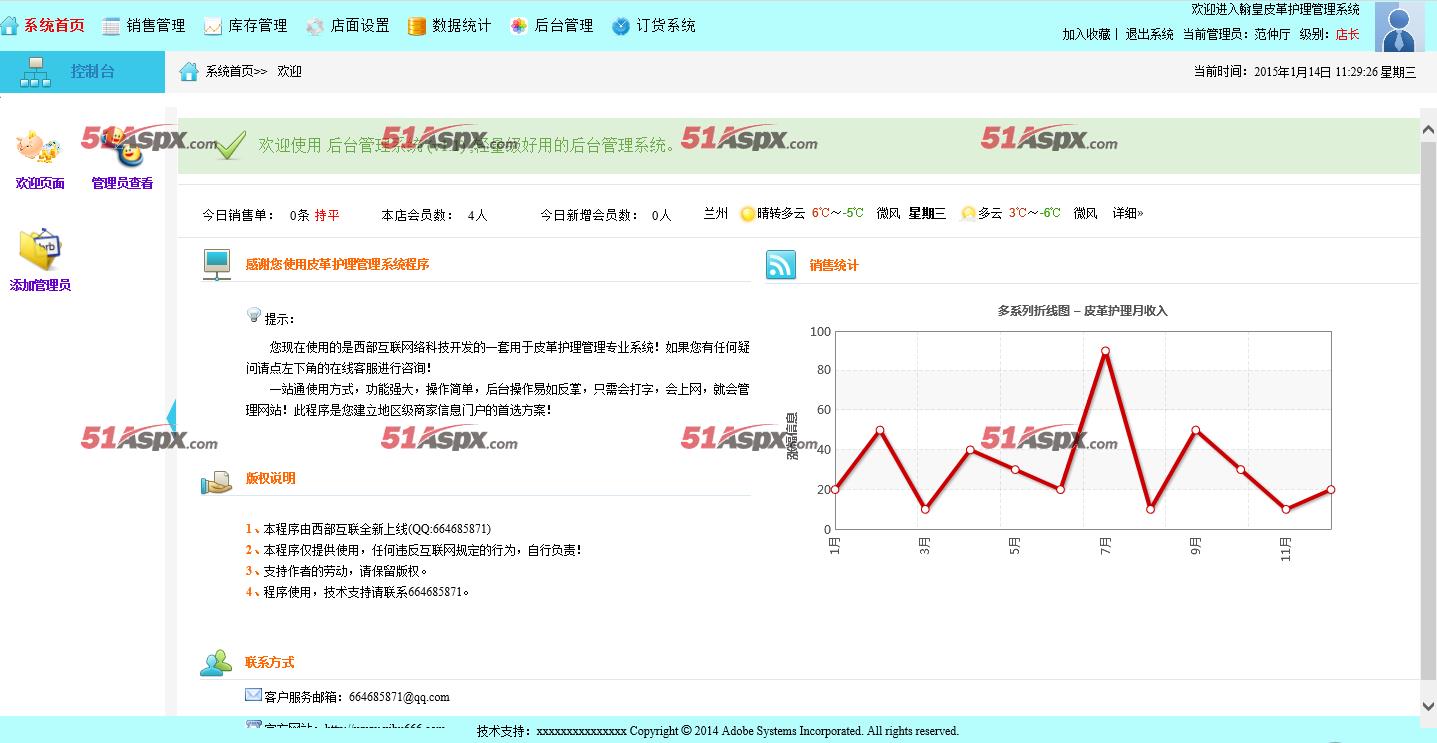Click email text 664685871@qq.com
The image size is (1437, 743).
click(399, 697)
